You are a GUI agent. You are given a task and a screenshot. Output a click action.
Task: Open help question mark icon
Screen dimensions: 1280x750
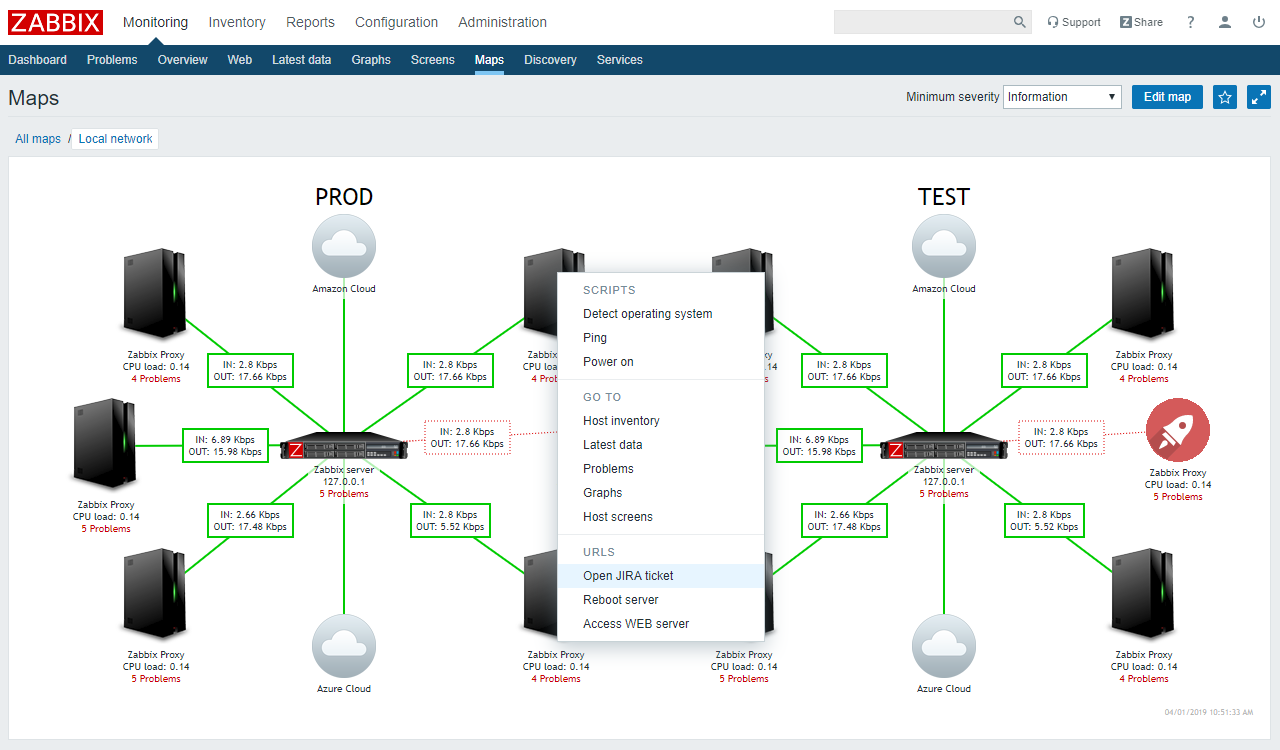click(1191, 22)
